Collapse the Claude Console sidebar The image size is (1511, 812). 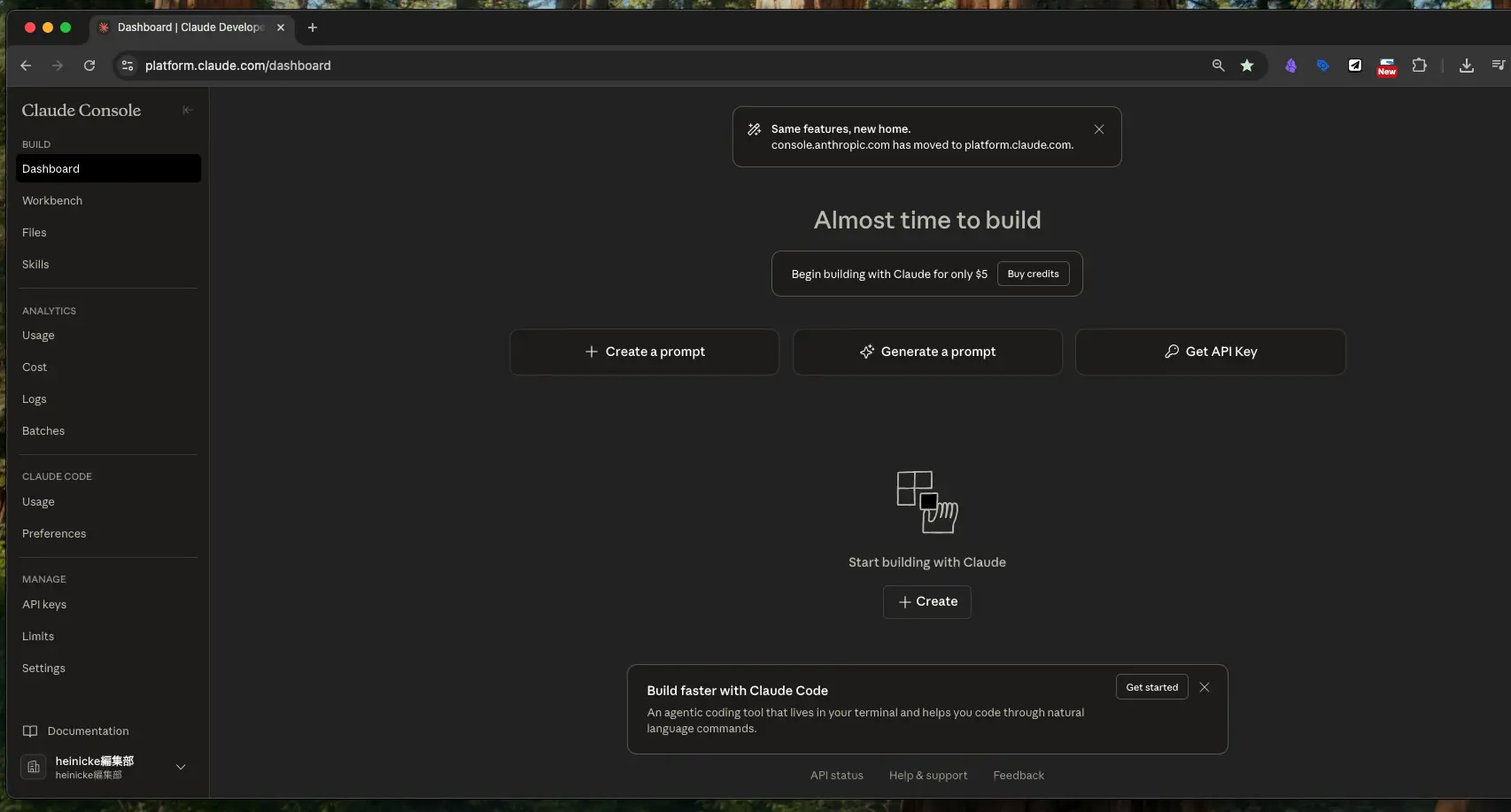187,111
